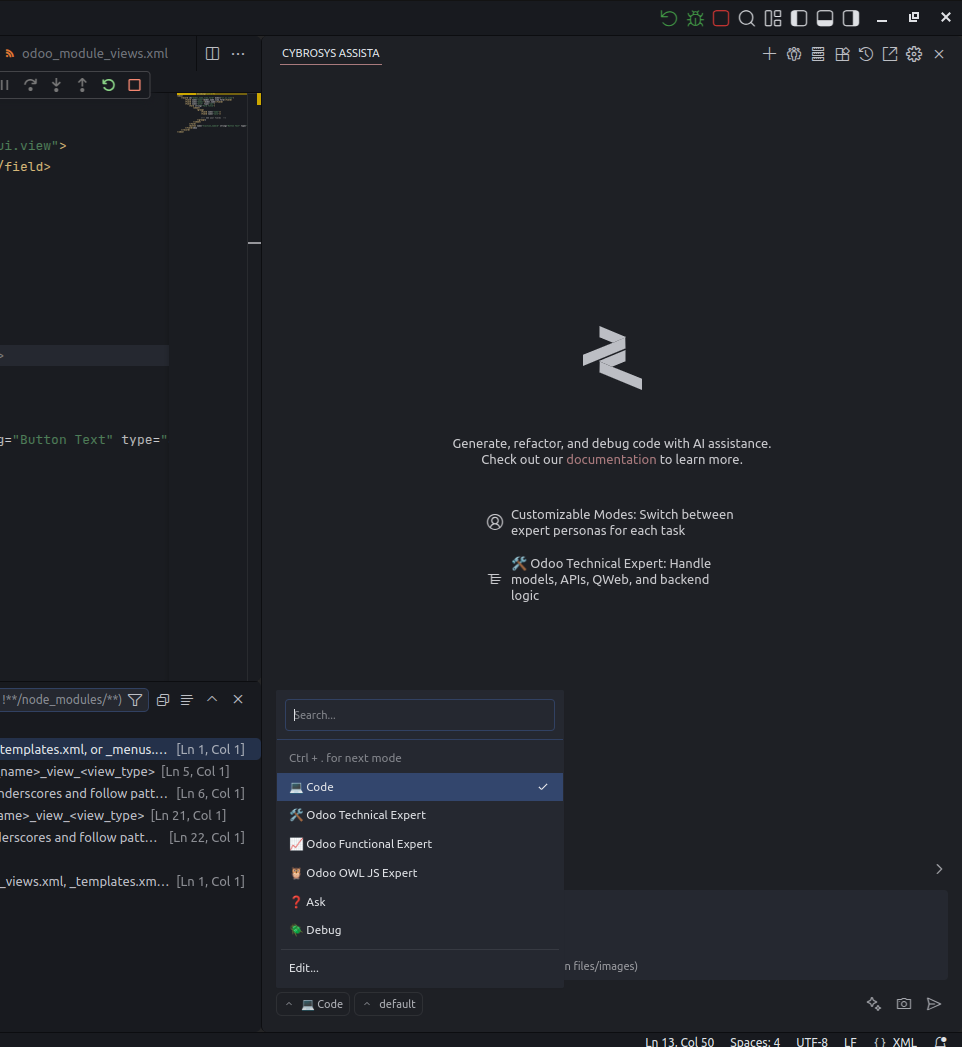The image size is (962, 1047).
Task: Click the Spaces: 4 indentation status item
Action: pos(754,1042)
